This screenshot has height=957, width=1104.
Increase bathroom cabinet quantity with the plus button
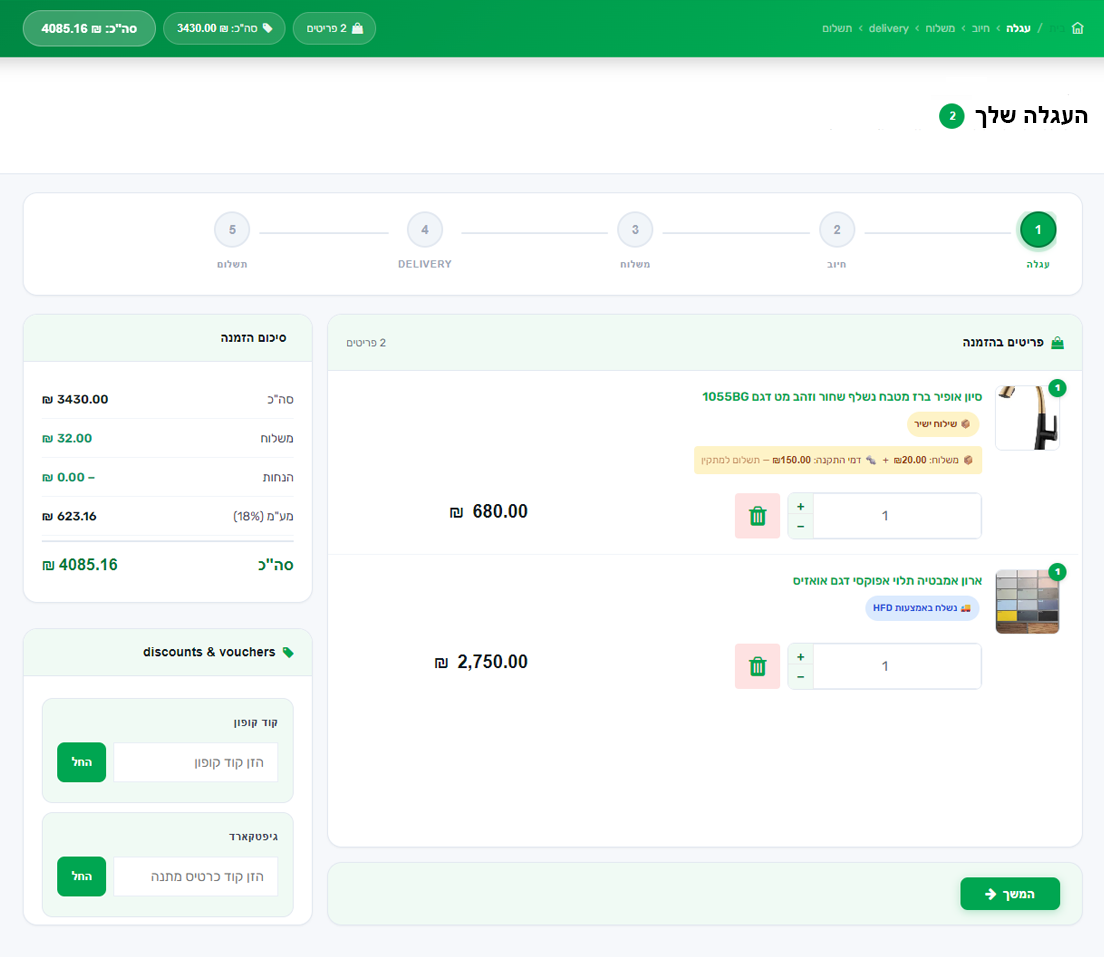pyautogui.click(x=800, y=656)
